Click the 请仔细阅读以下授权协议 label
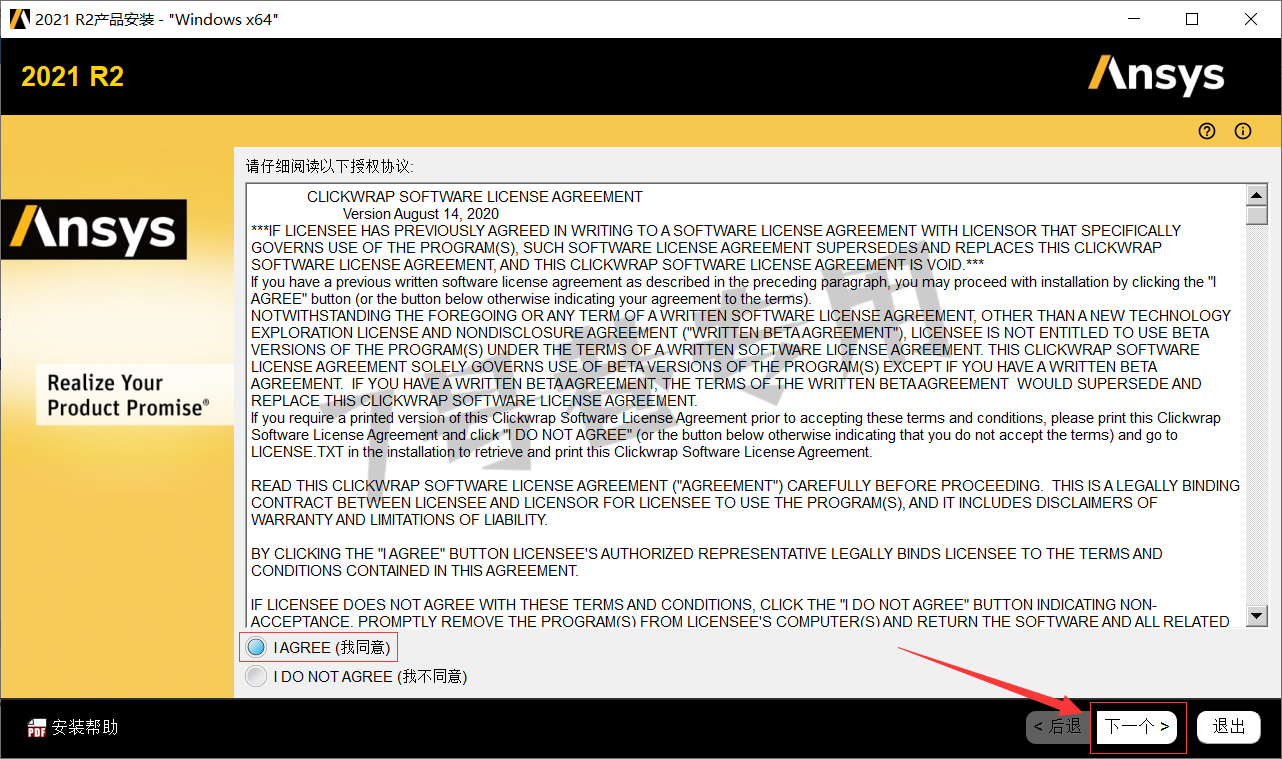Screen dimensions: 1282x759 pos(330,166)
